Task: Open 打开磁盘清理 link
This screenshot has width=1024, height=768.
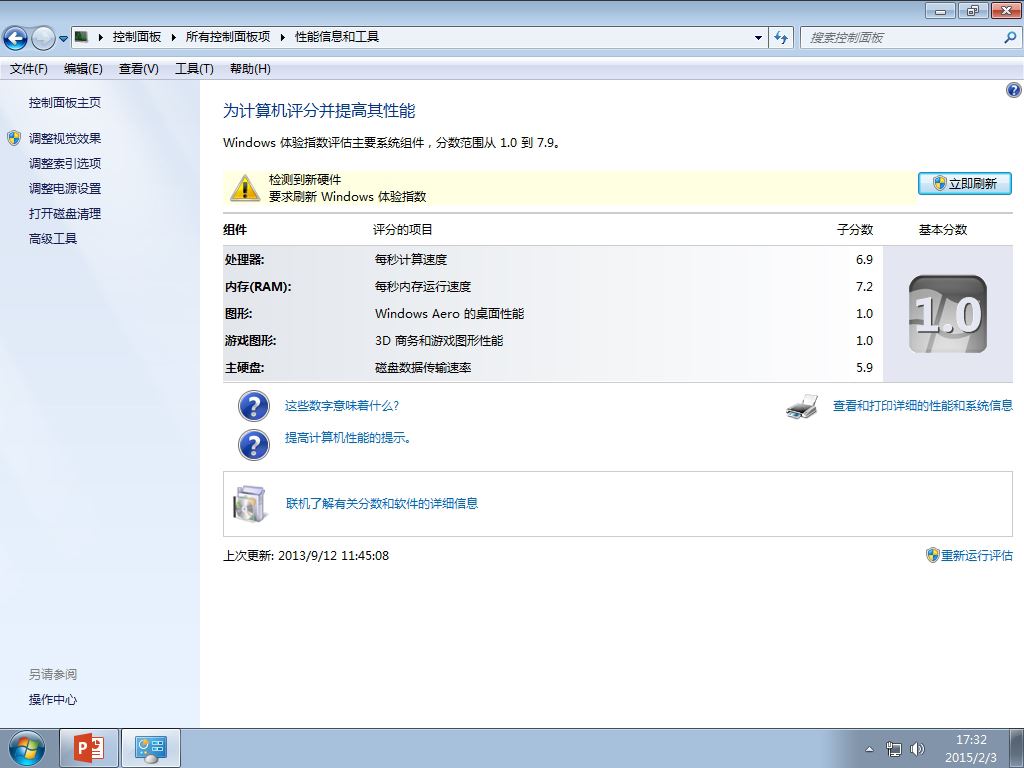Action: [65, 214]
